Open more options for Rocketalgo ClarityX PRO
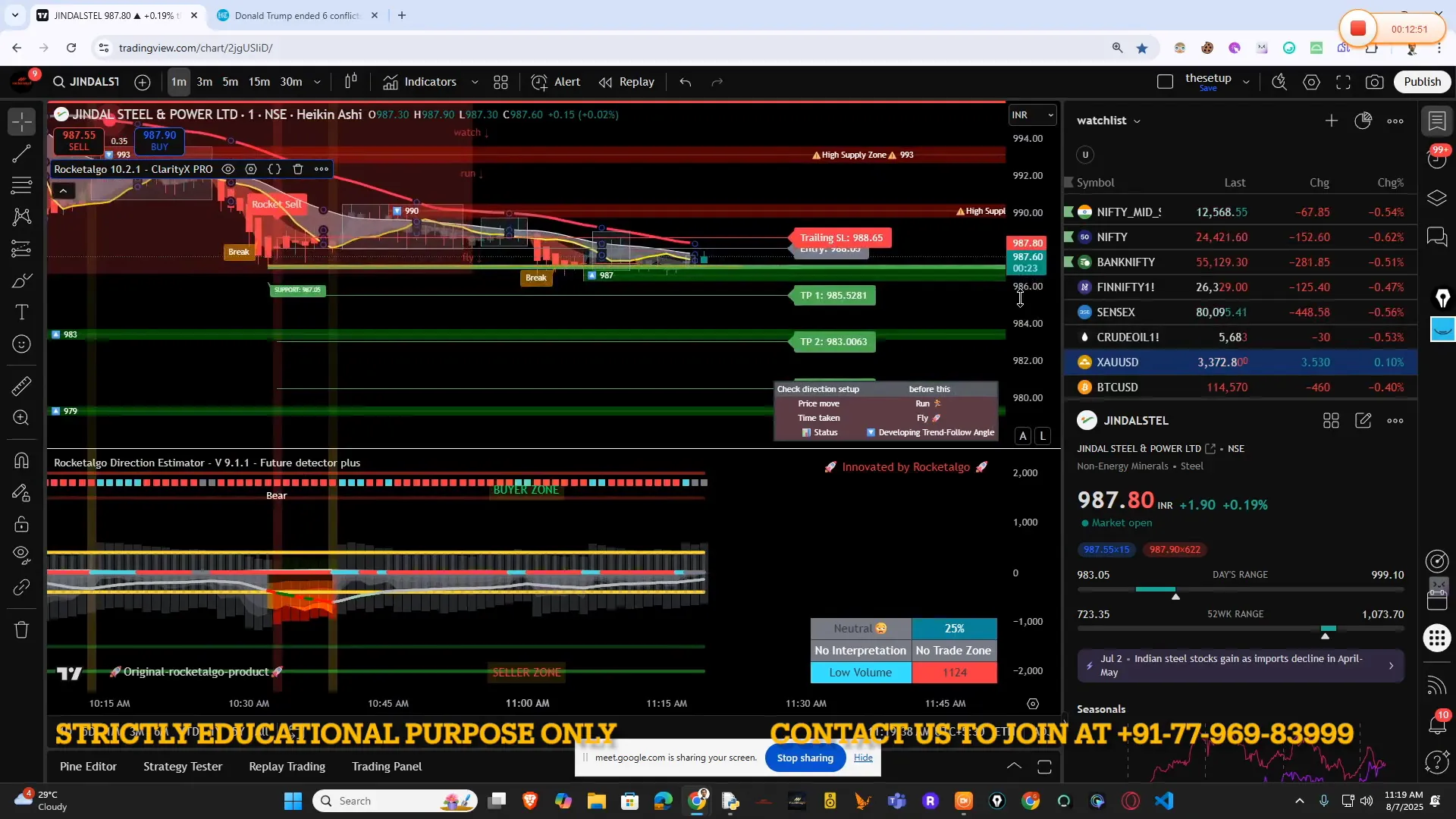 [x=322, y=169]
